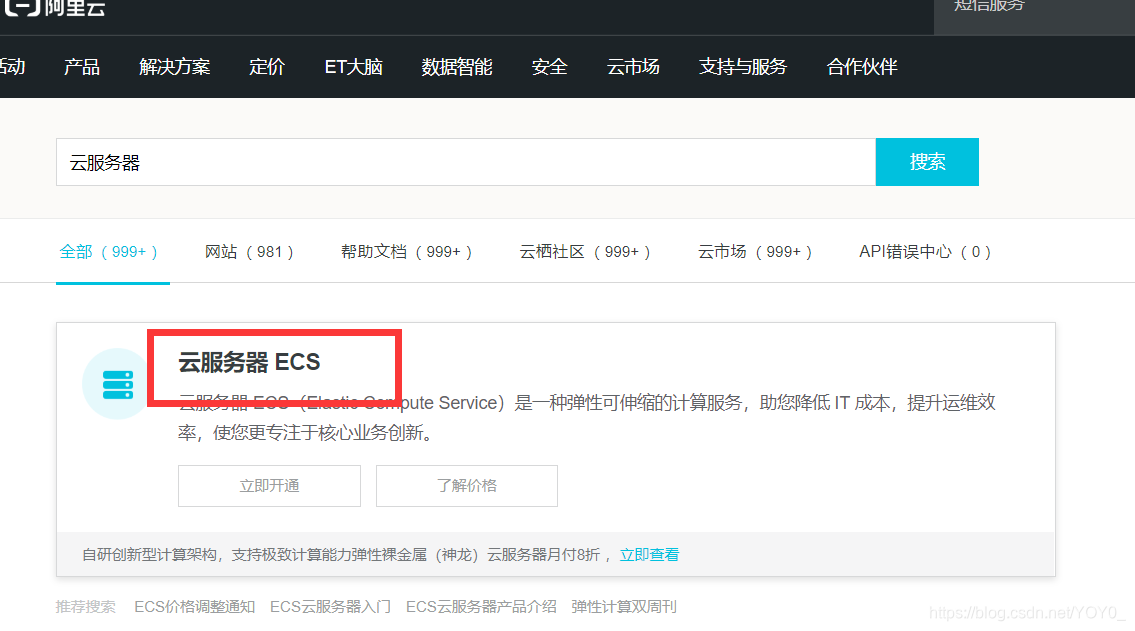Open suggested search ECS云服务器产品介绍
The image size is (1135, 631).
(481, 607)
